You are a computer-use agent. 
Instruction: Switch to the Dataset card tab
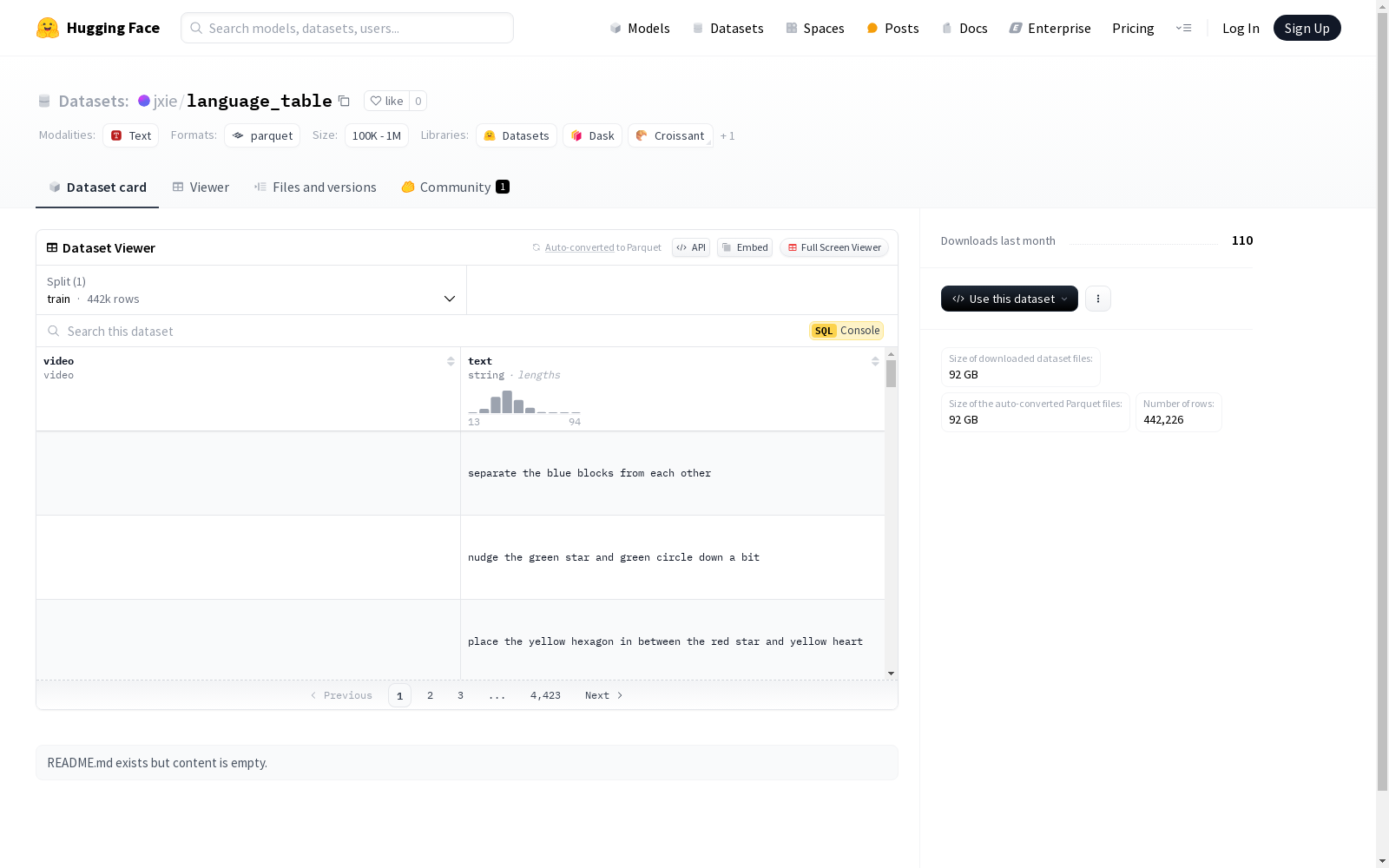(x=97, y=187)
